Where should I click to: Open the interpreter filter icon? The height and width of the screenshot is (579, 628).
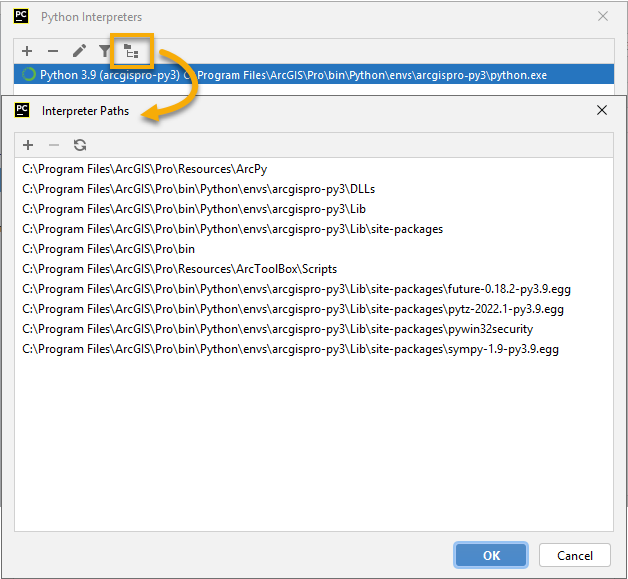[105, 51]
